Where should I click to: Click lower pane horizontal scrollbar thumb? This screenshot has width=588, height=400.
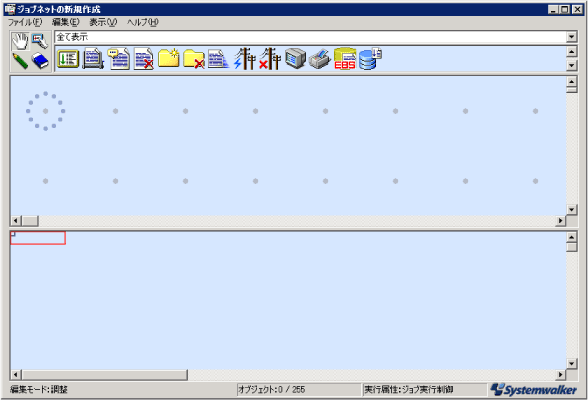pyautogui.click(x=105, y=375)
